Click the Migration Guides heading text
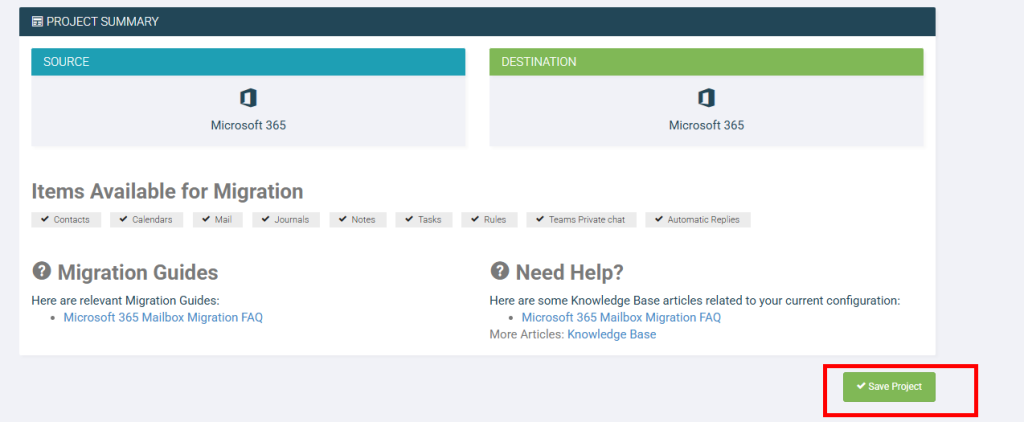 [x=138, y=272]
